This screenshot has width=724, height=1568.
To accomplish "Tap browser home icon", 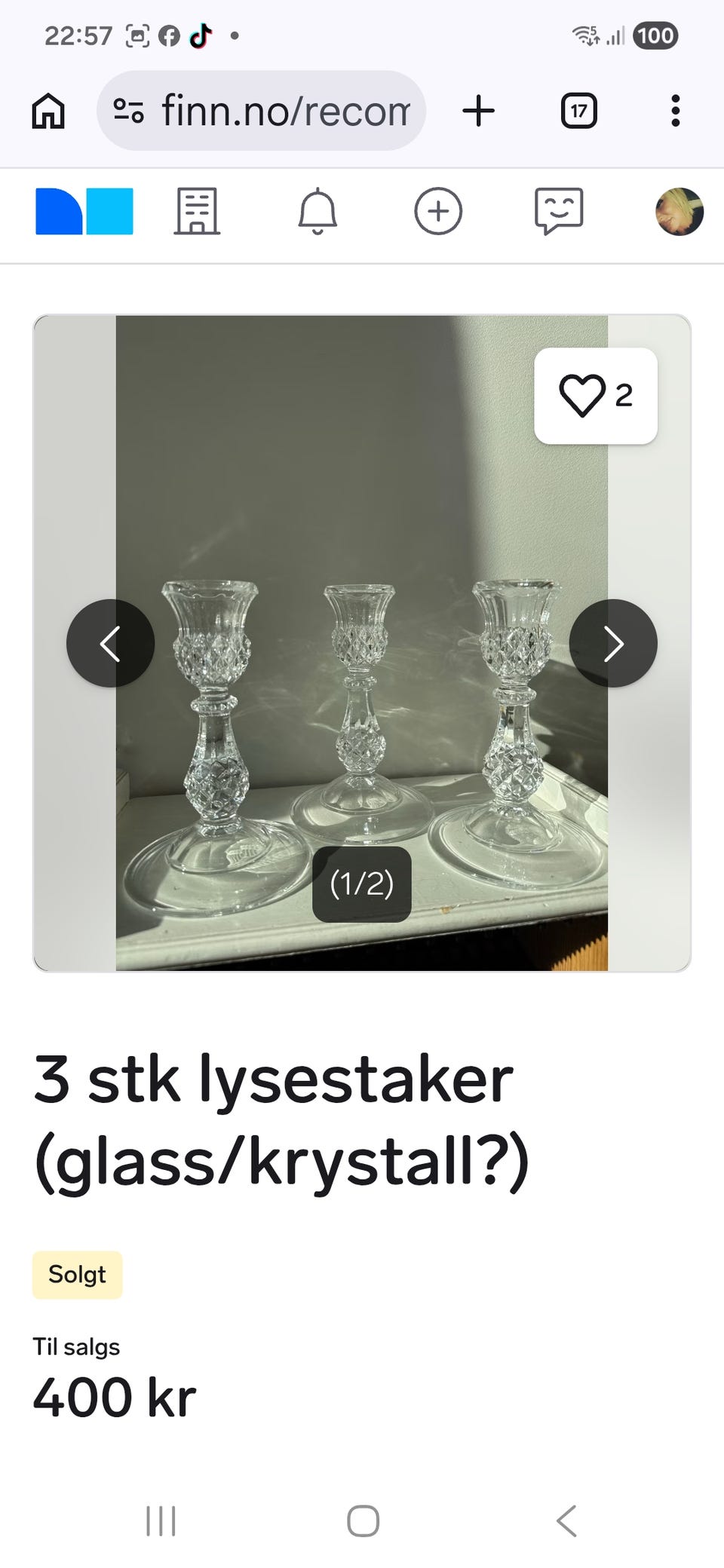I will click(x=48, y=111).
